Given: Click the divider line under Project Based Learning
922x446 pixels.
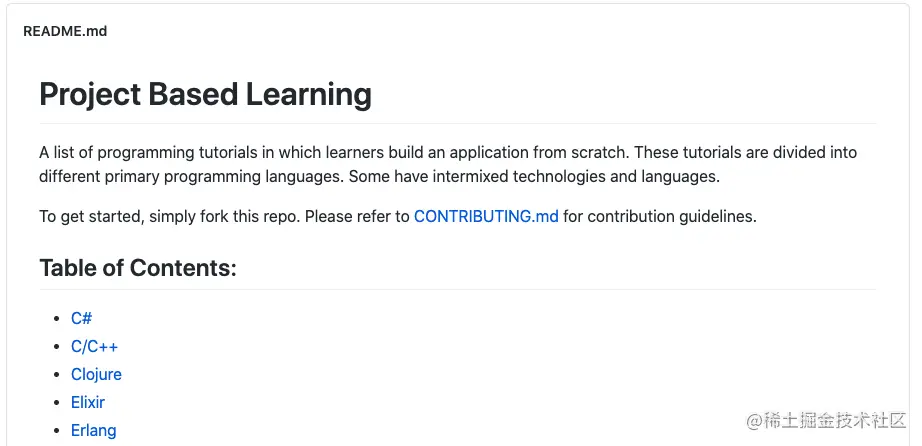Looking at the screenshot, I should [x=457, y=124].
